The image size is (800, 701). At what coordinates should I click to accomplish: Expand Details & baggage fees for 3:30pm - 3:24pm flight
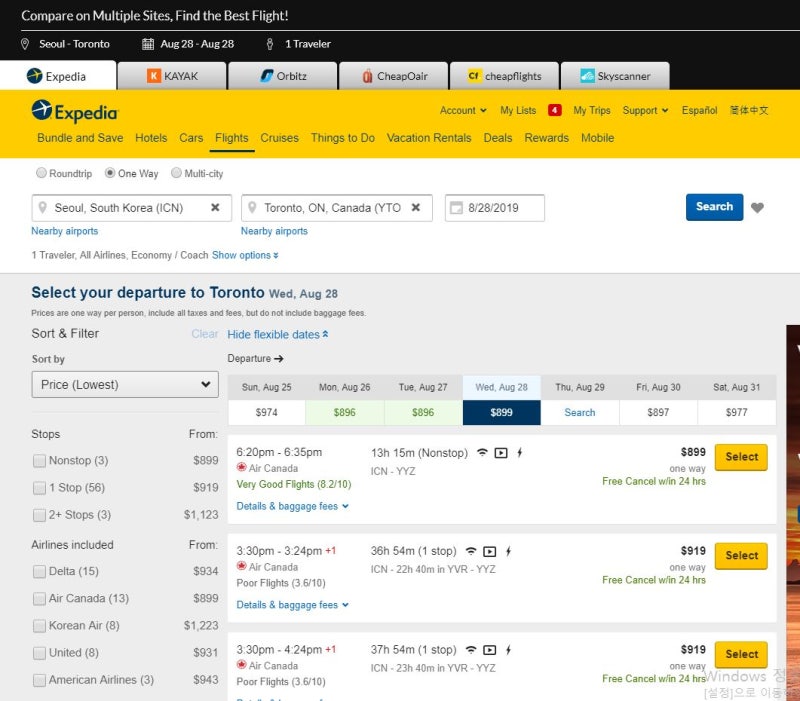click(x=292, y=605)
